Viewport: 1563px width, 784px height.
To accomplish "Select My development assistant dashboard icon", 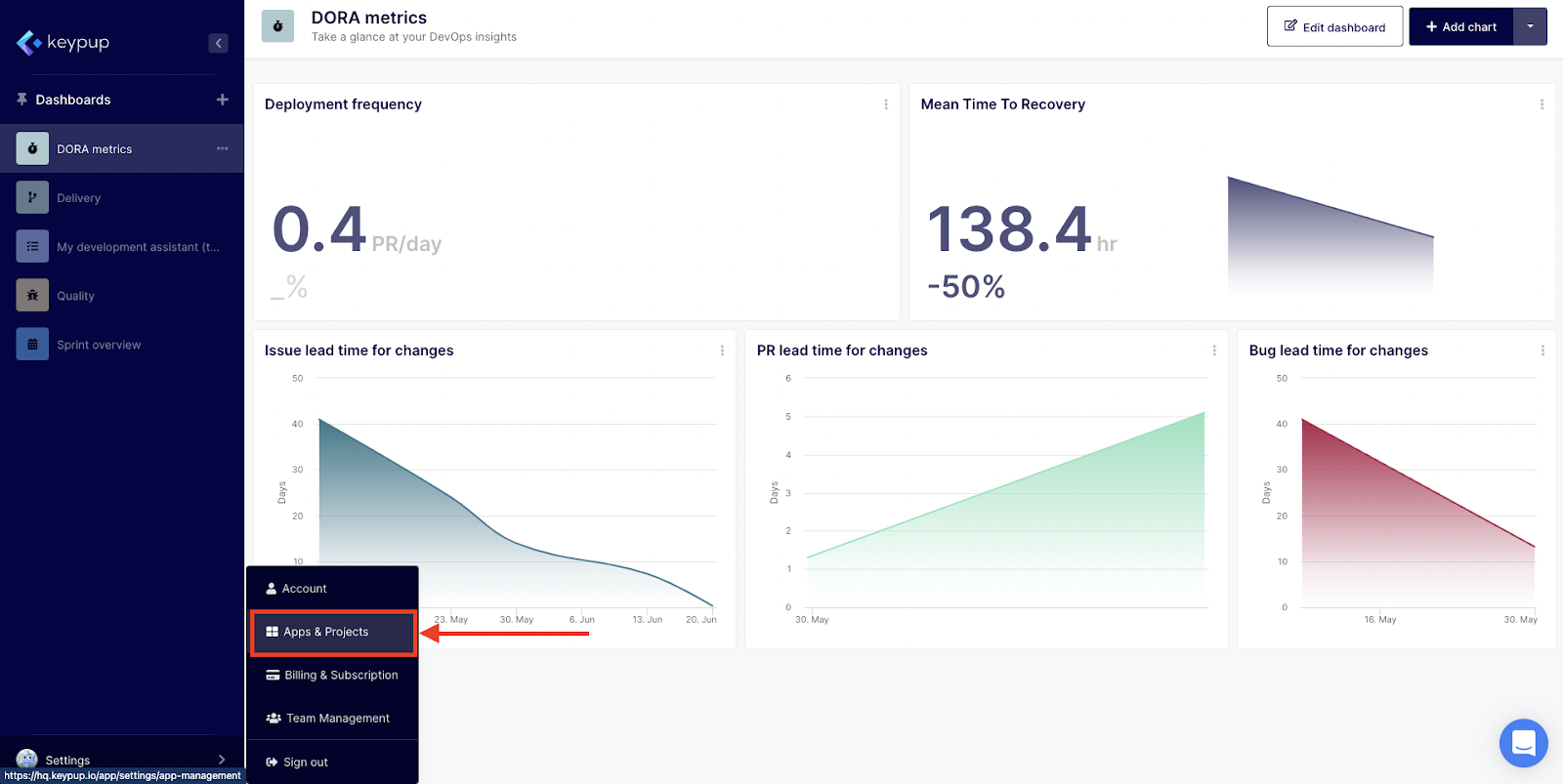I will pyautogui.click(x=32, y=246).
